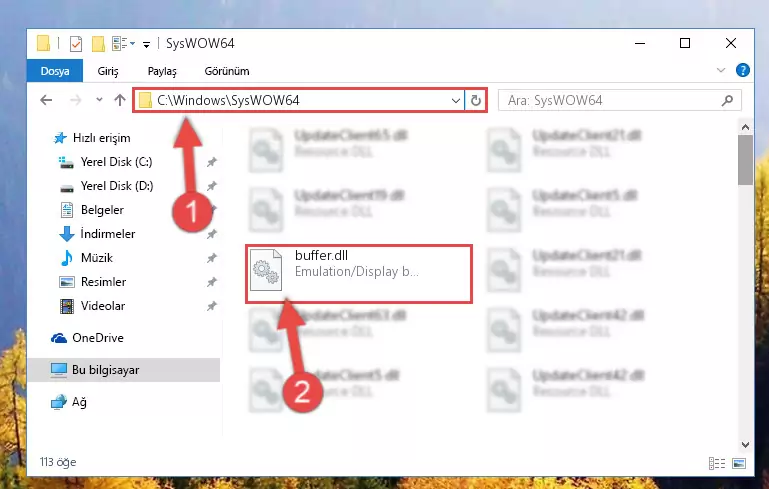Switch to large icons view in status bar

739,463
